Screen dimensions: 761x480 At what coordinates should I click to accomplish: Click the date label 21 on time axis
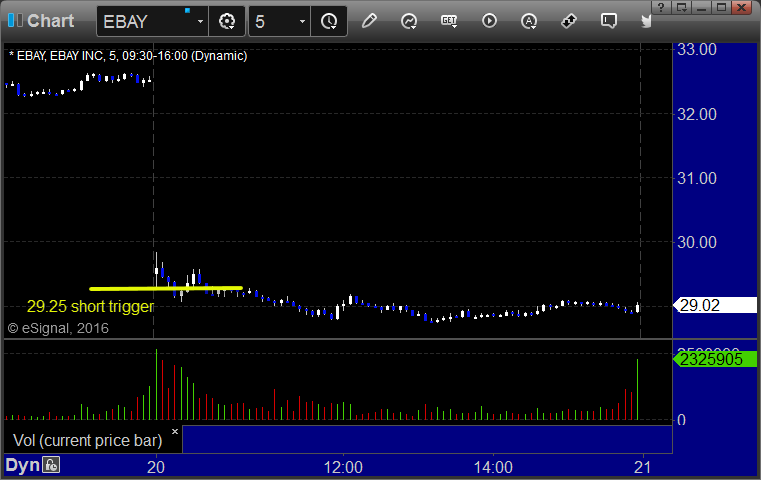click(643, 467)
